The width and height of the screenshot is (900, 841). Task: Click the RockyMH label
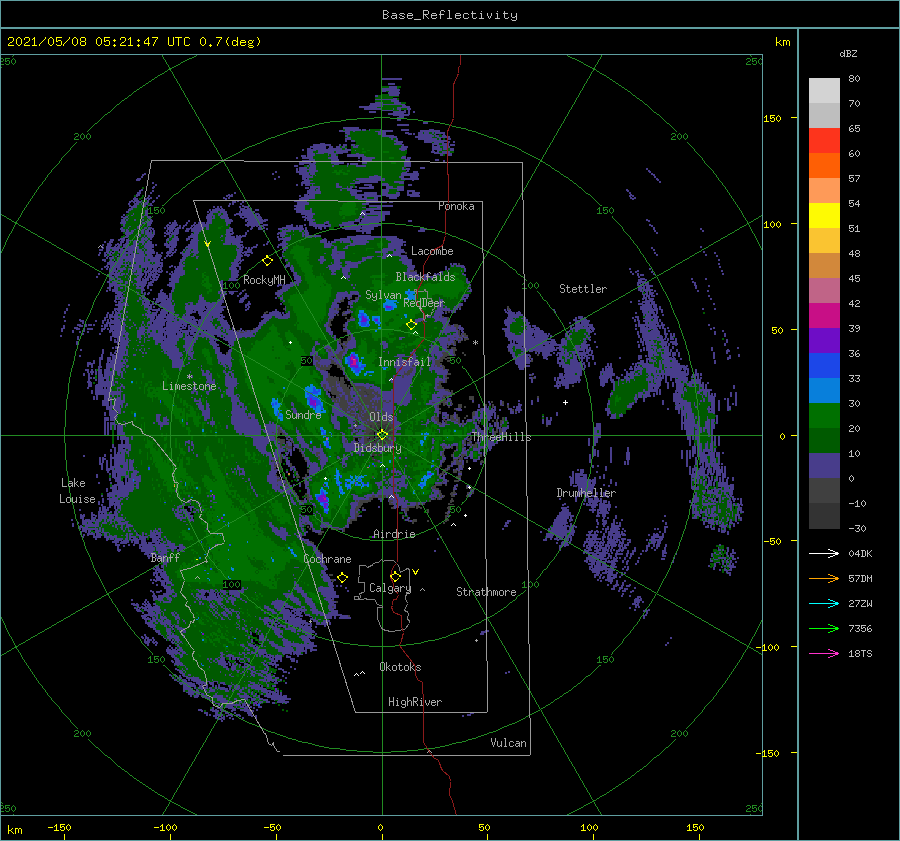pyautogui.click(x=264, y=280)
